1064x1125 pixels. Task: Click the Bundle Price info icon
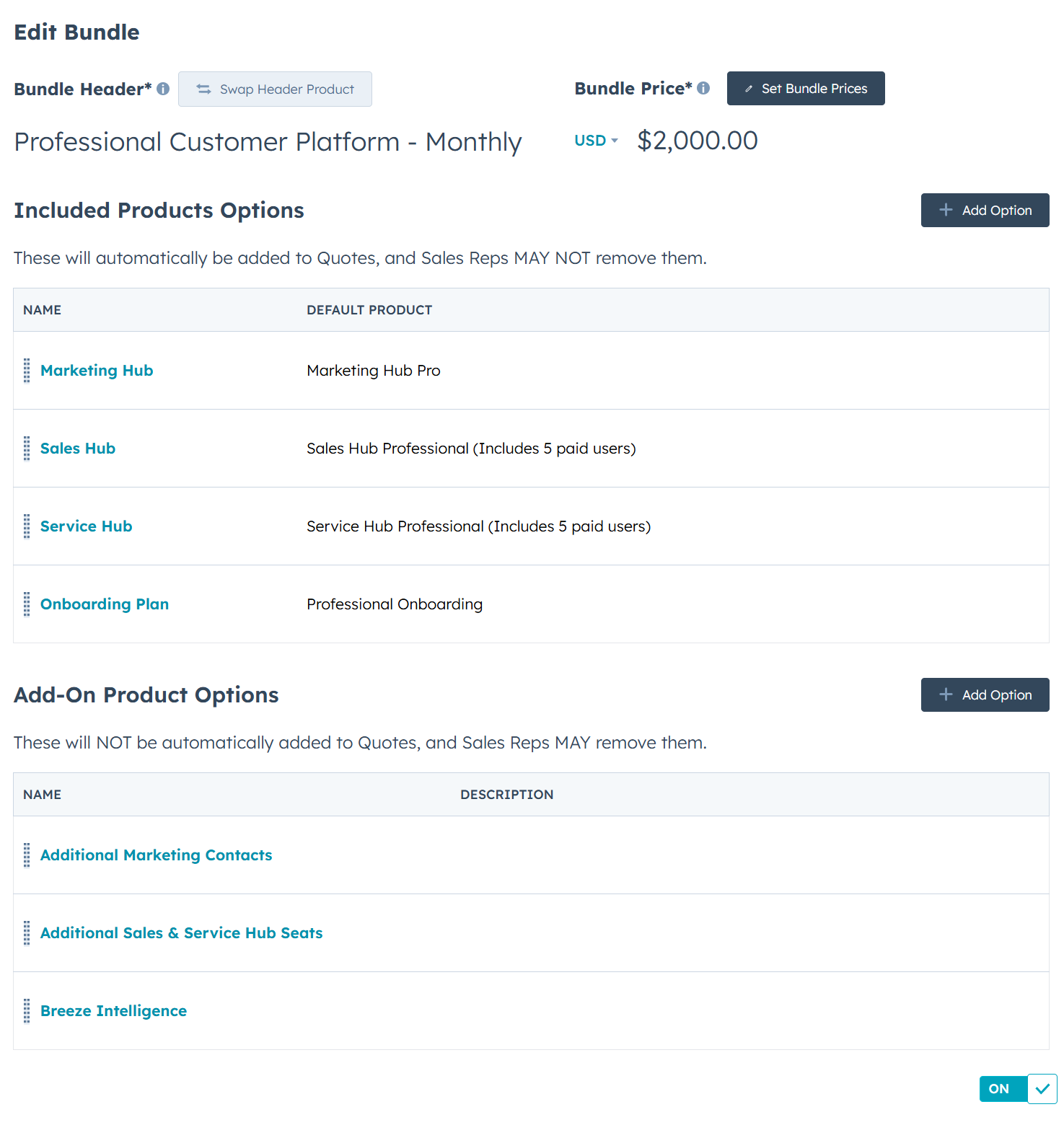tap(704, 87)
